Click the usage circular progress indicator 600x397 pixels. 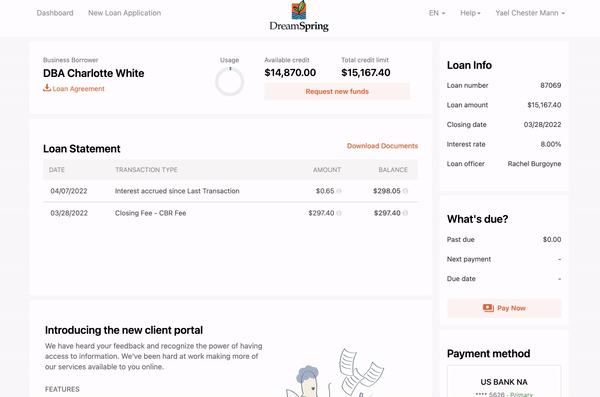(x=230, y=82)
